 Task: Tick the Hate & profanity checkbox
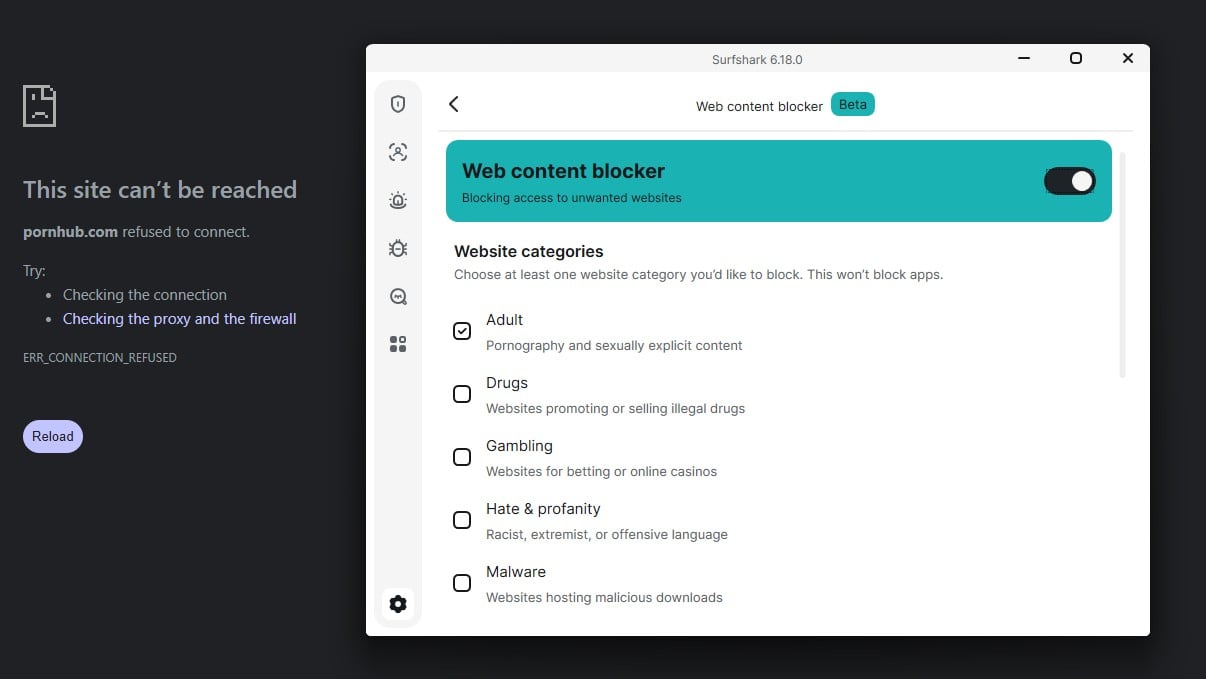(462, 520)
